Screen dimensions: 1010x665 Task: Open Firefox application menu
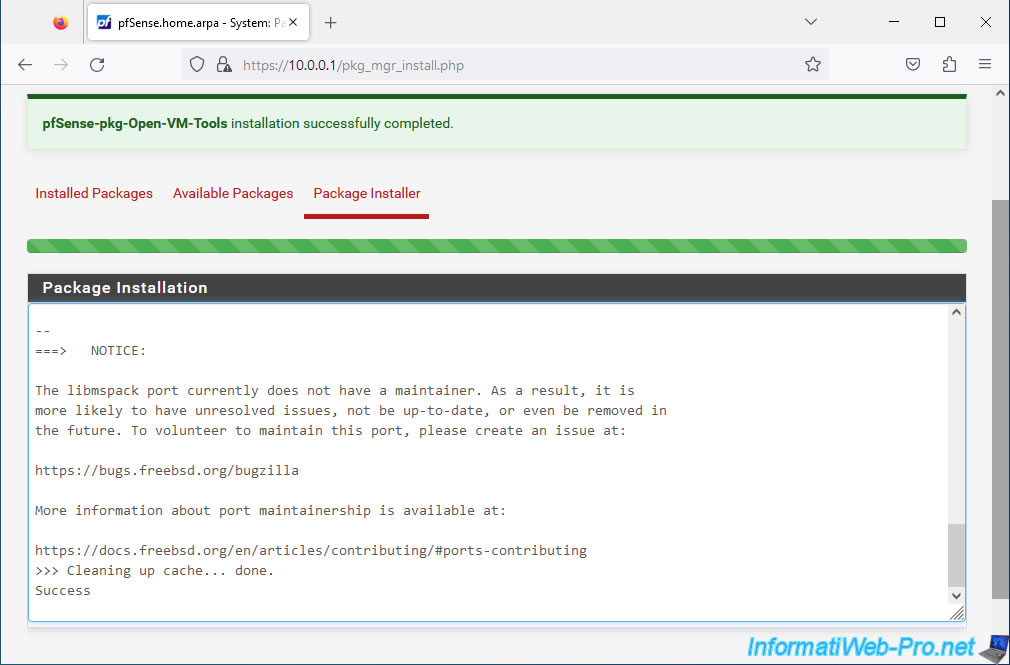click(x=985, y=64)
